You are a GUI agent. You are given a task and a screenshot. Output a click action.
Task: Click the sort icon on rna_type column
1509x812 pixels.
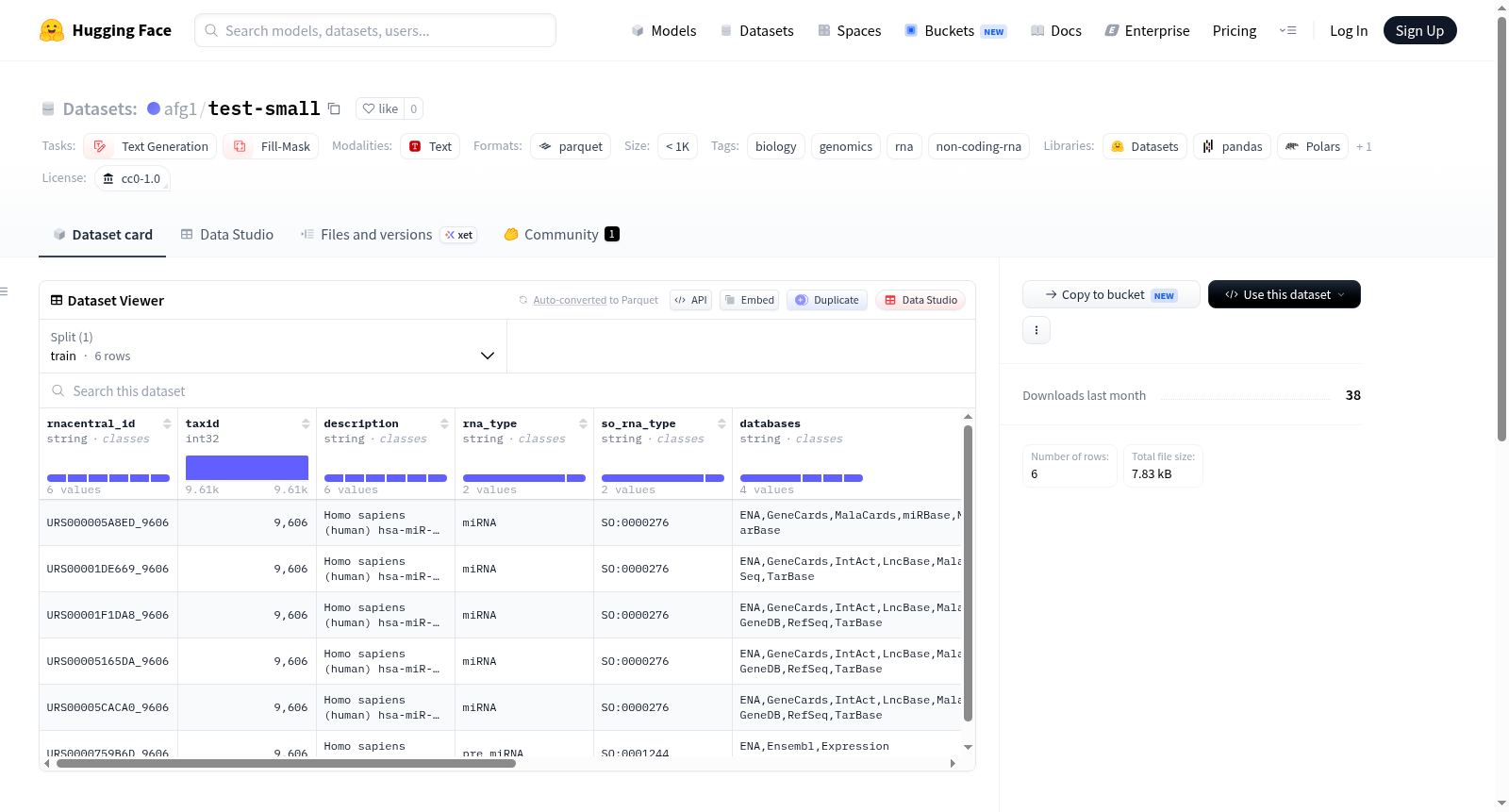[x=583, y=423]
